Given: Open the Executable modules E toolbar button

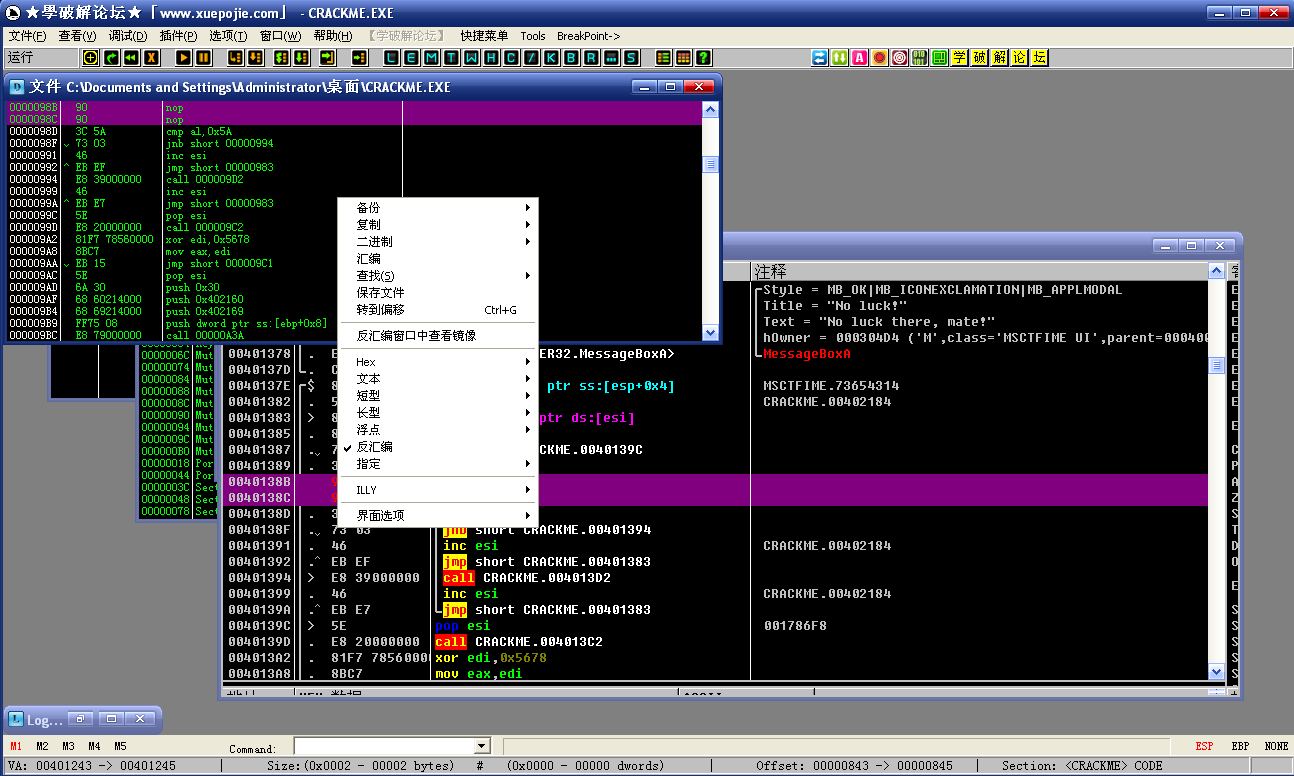Looking at the screenshot, I should (411, 58).
